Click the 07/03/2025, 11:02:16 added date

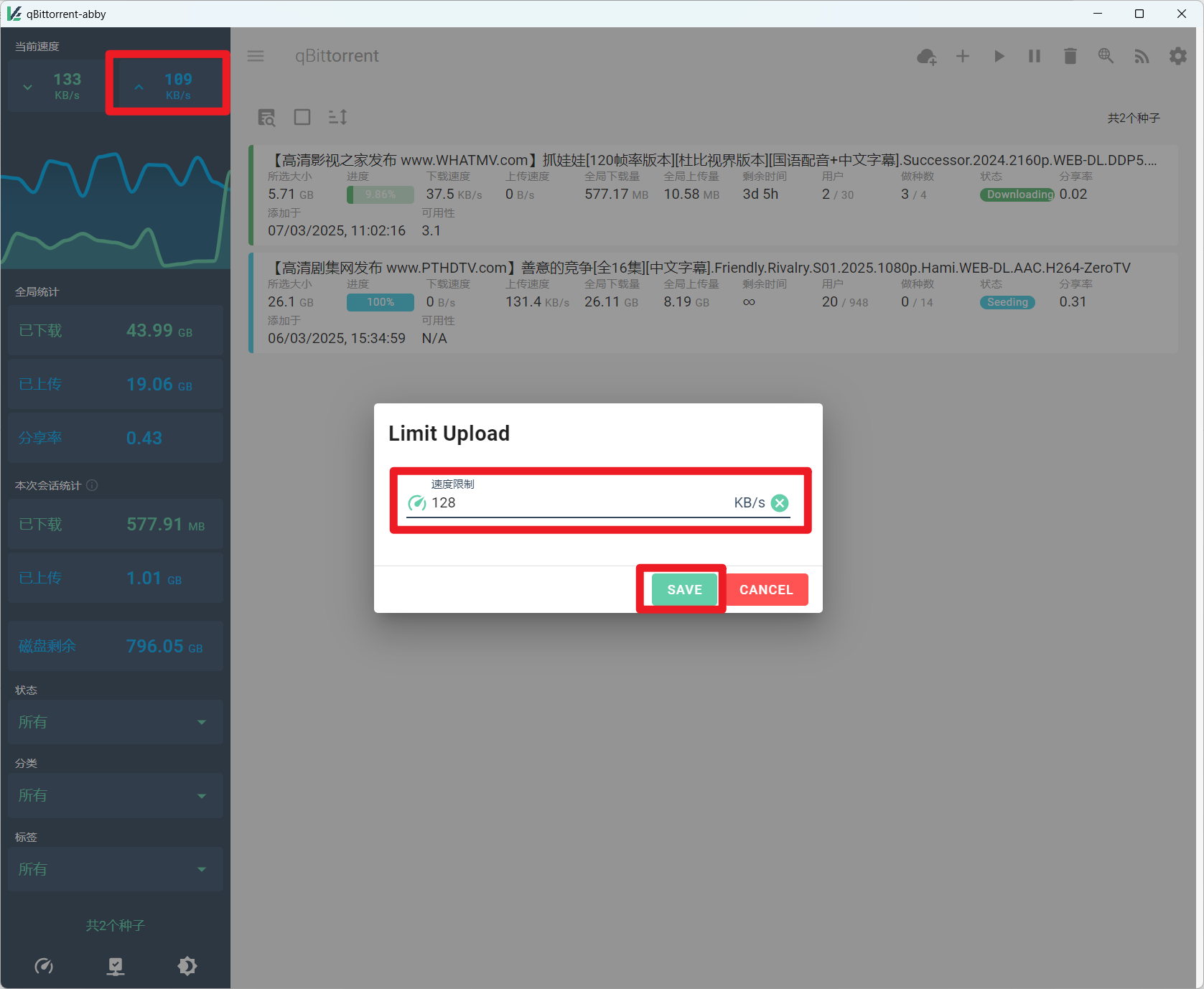point(337,230)
